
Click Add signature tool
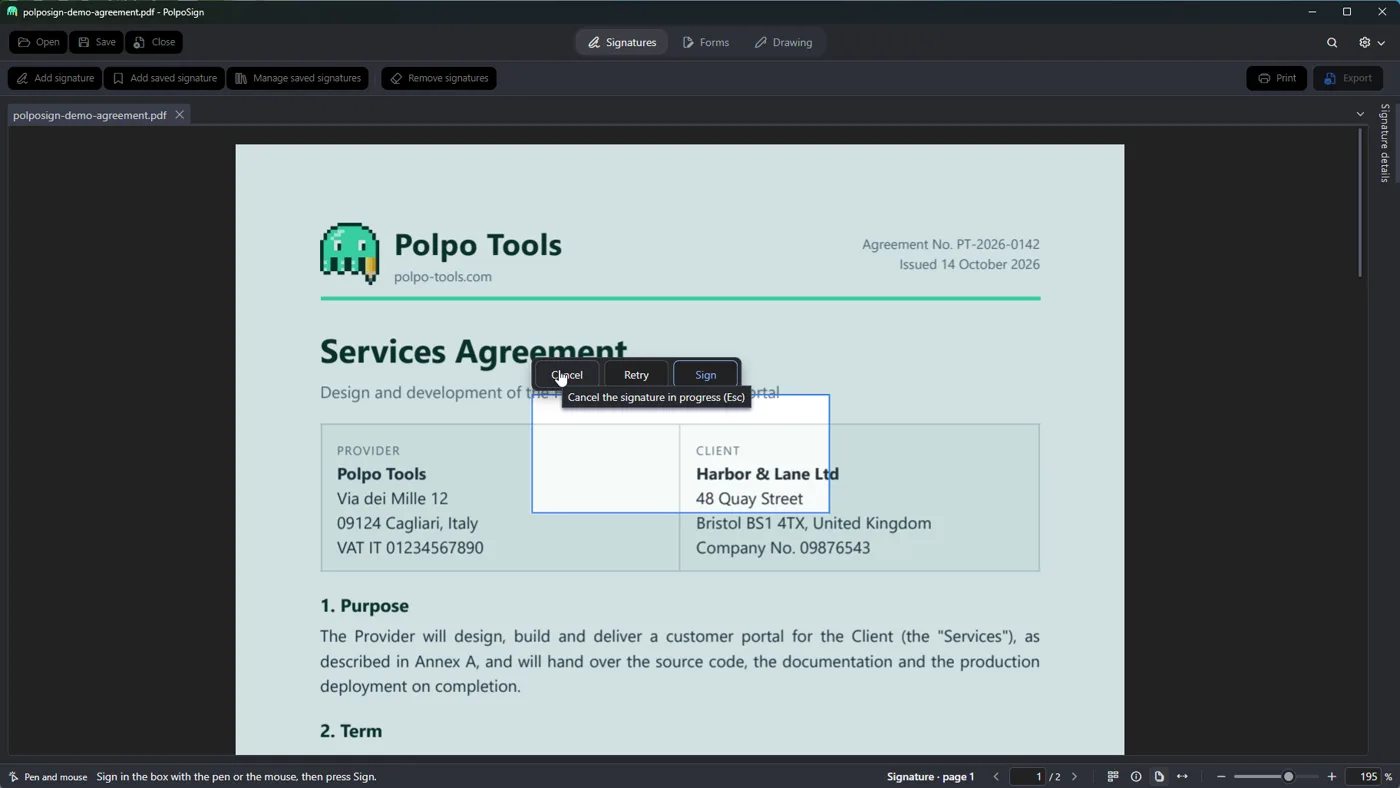point(55,78)
